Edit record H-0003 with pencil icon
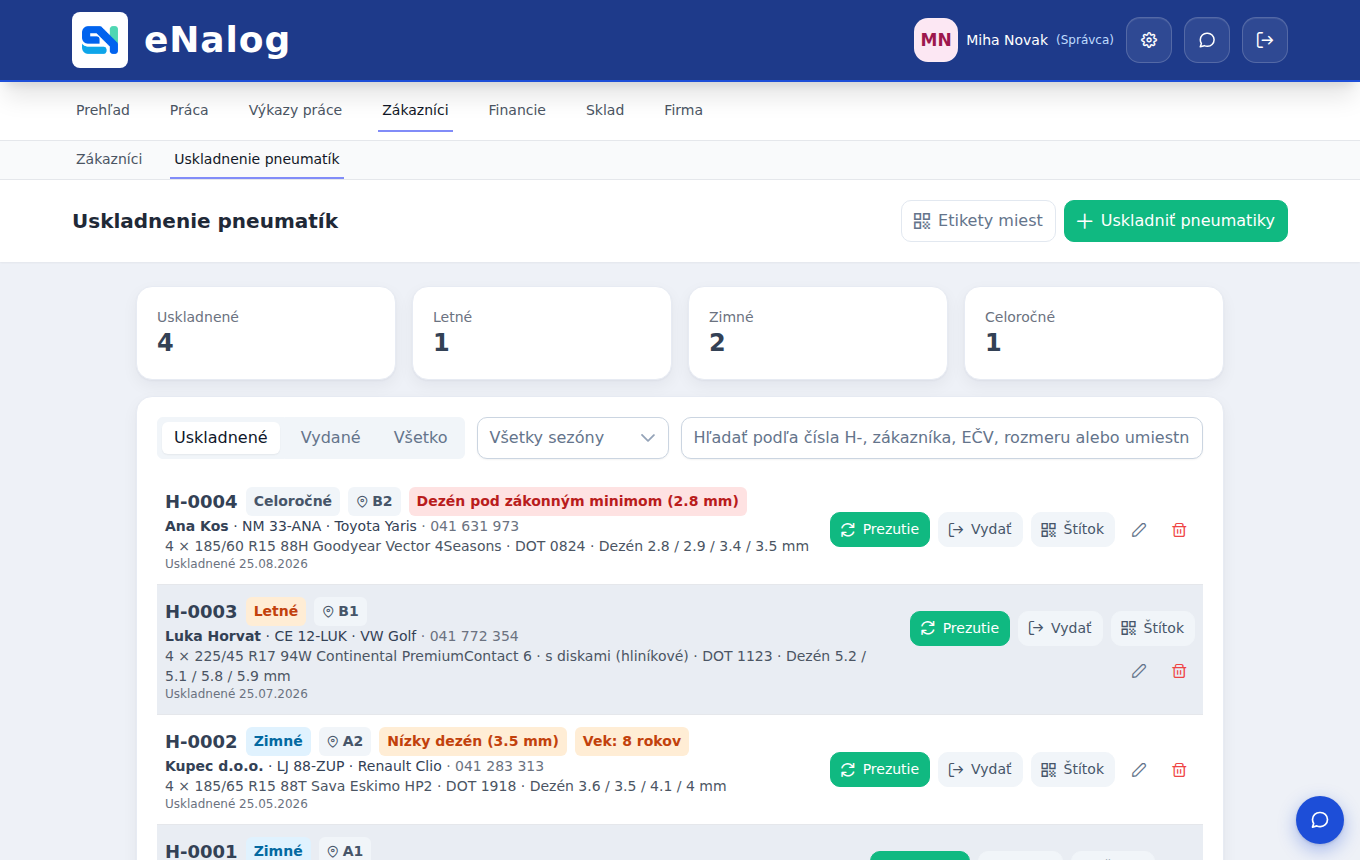 point(1139,671)
